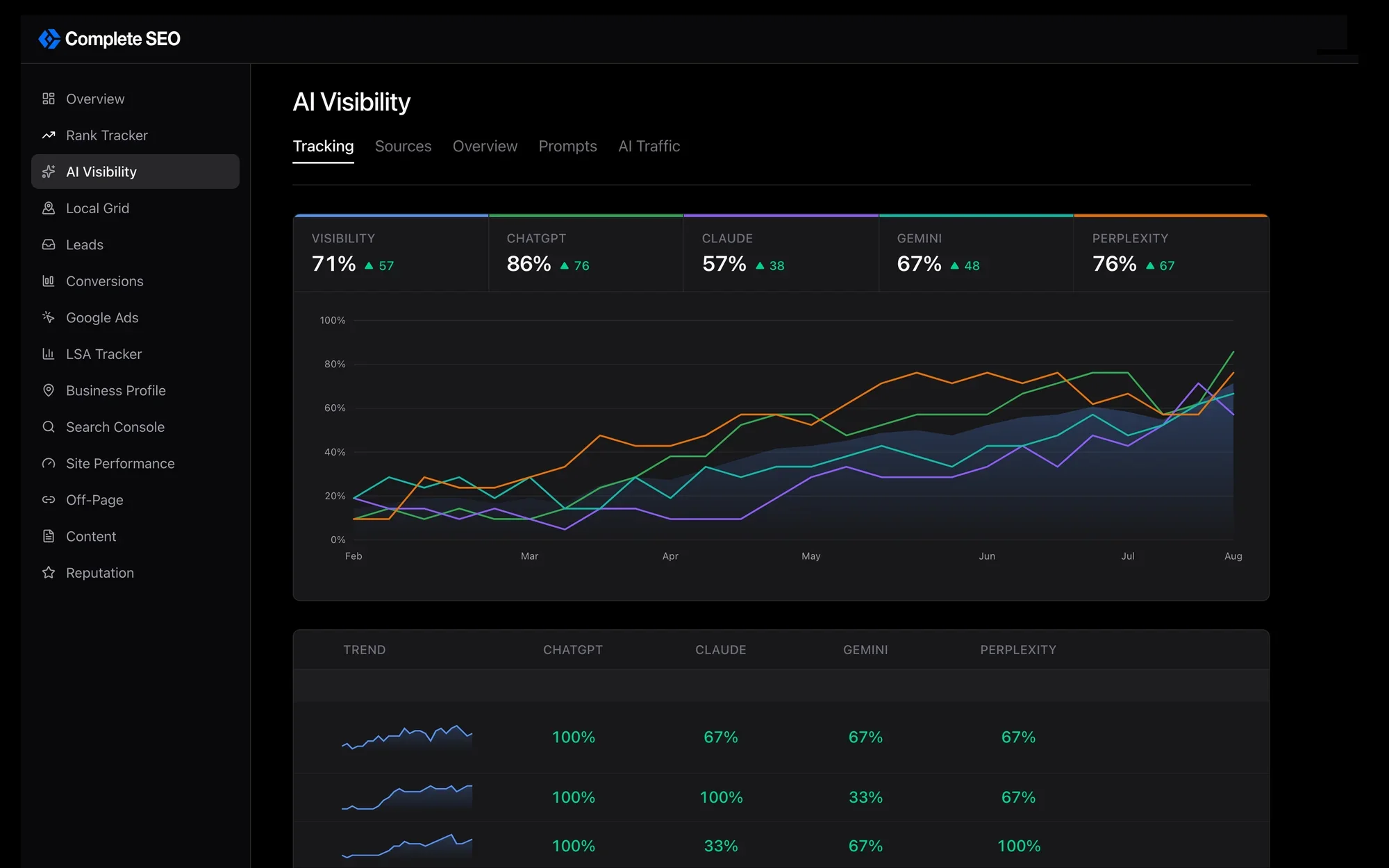
Task: Click the PERPLEXITY table column header
Action: [x=1018, y=650]
